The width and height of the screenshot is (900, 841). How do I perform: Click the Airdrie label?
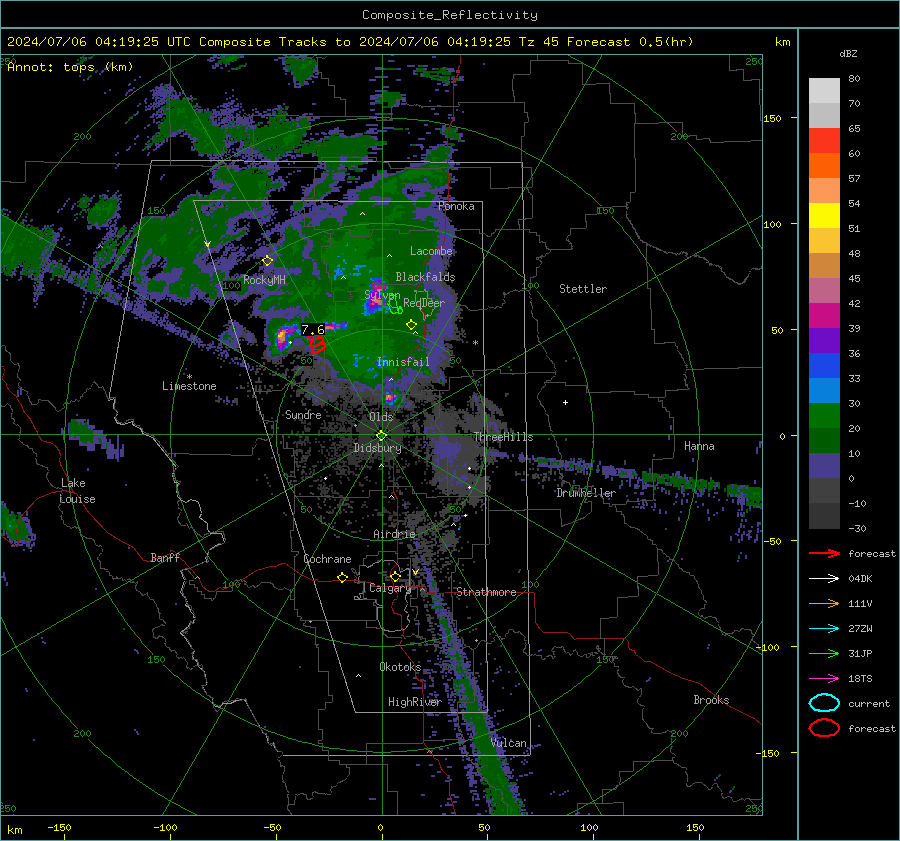(x=394, y=534)
